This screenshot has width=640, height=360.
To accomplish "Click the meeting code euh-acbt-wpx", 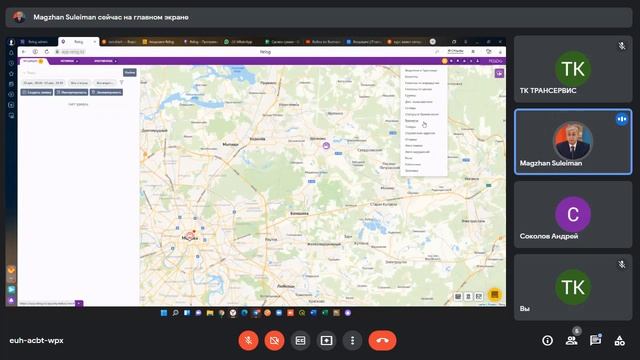I will [36, 340].
